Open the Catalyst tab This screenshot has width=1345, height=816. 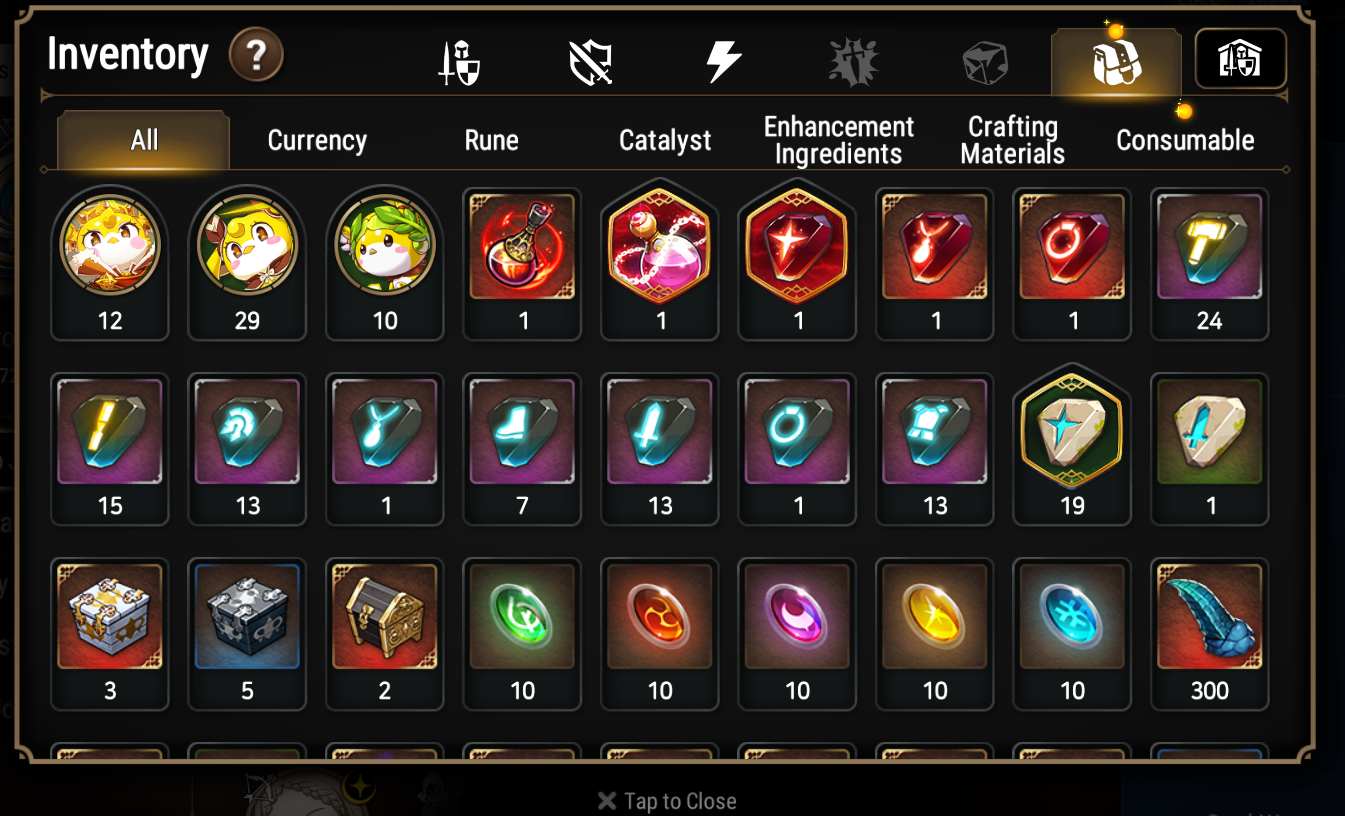tap(665, 140)
